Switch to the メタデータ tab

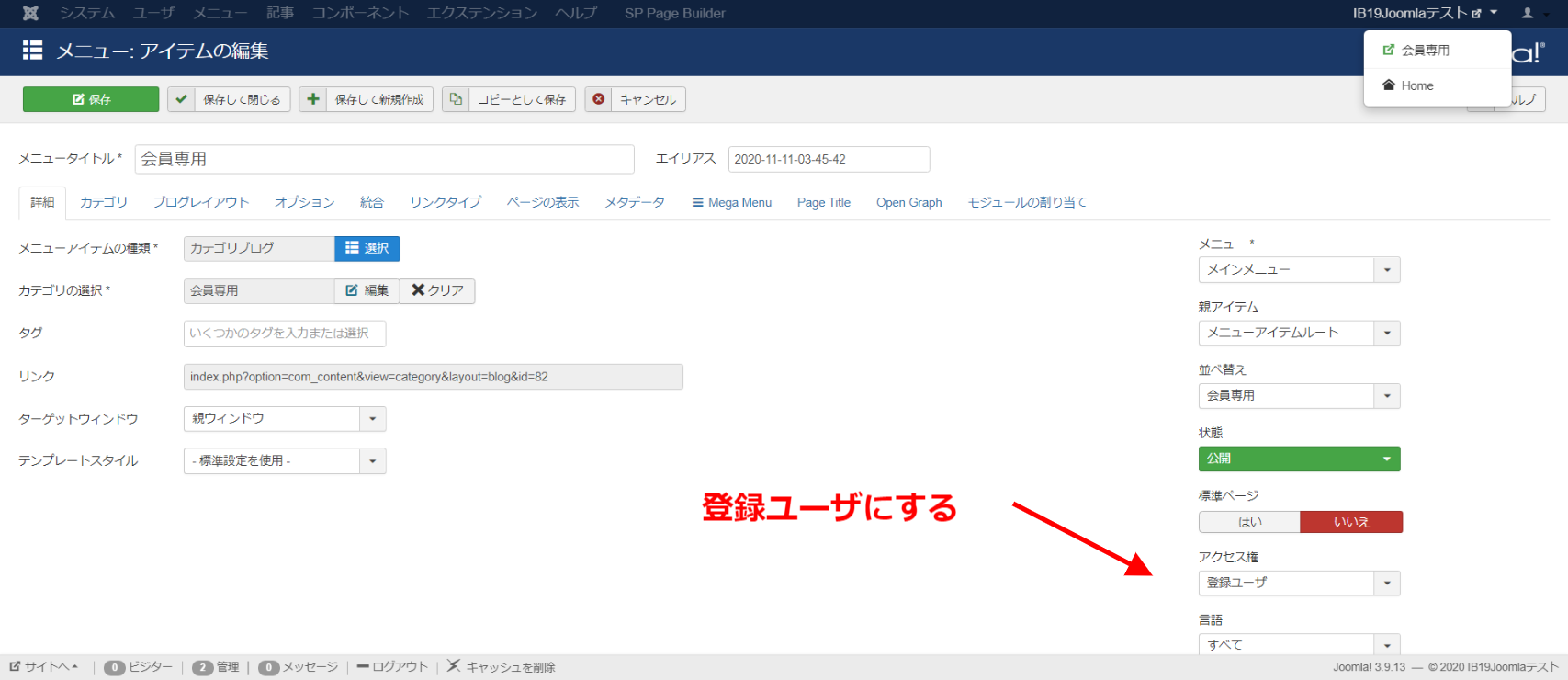(635, 202)
